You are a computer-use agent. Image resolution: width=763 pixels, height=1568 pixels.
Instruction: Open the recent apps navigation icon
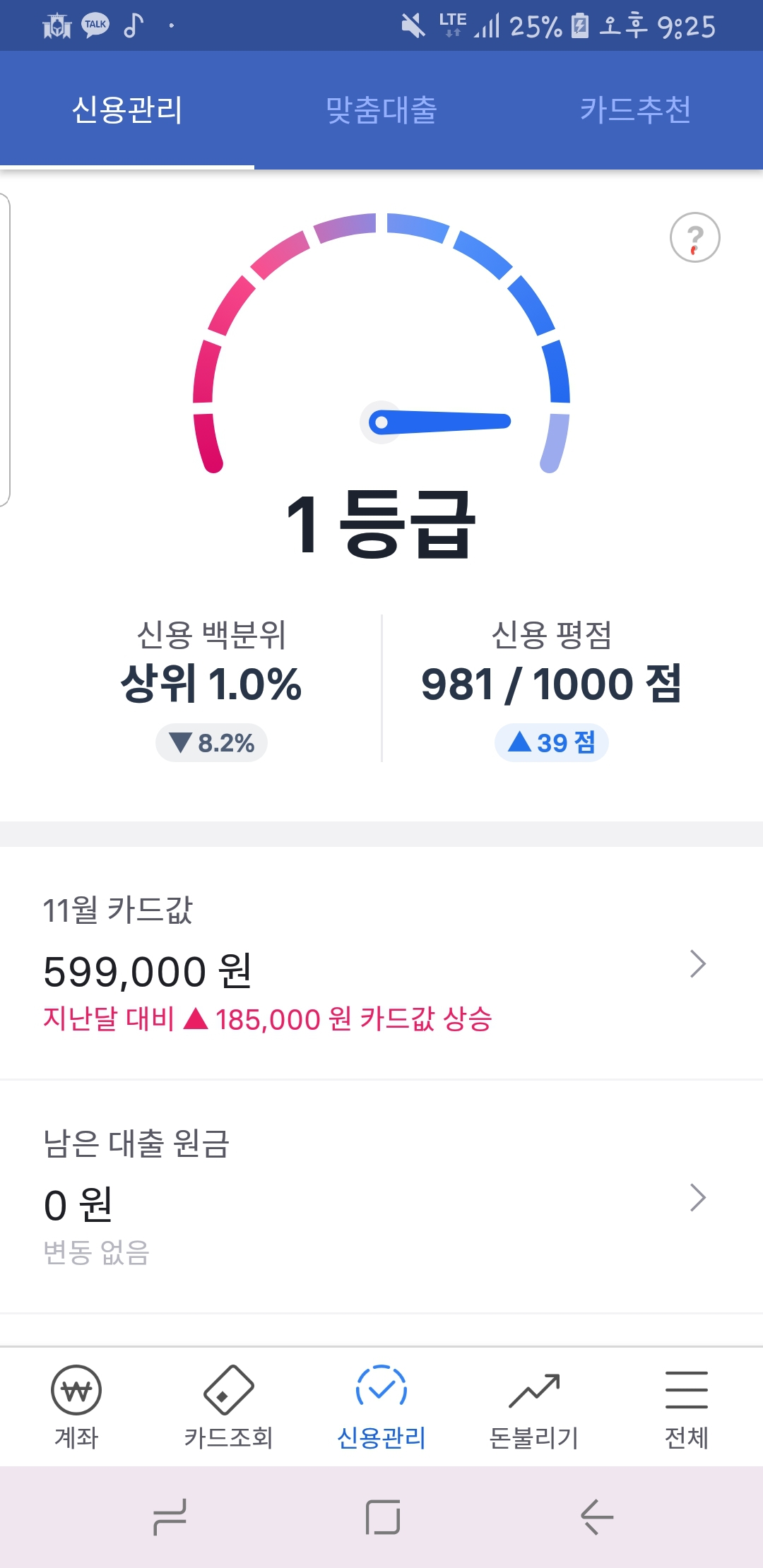click(170, 1516)
